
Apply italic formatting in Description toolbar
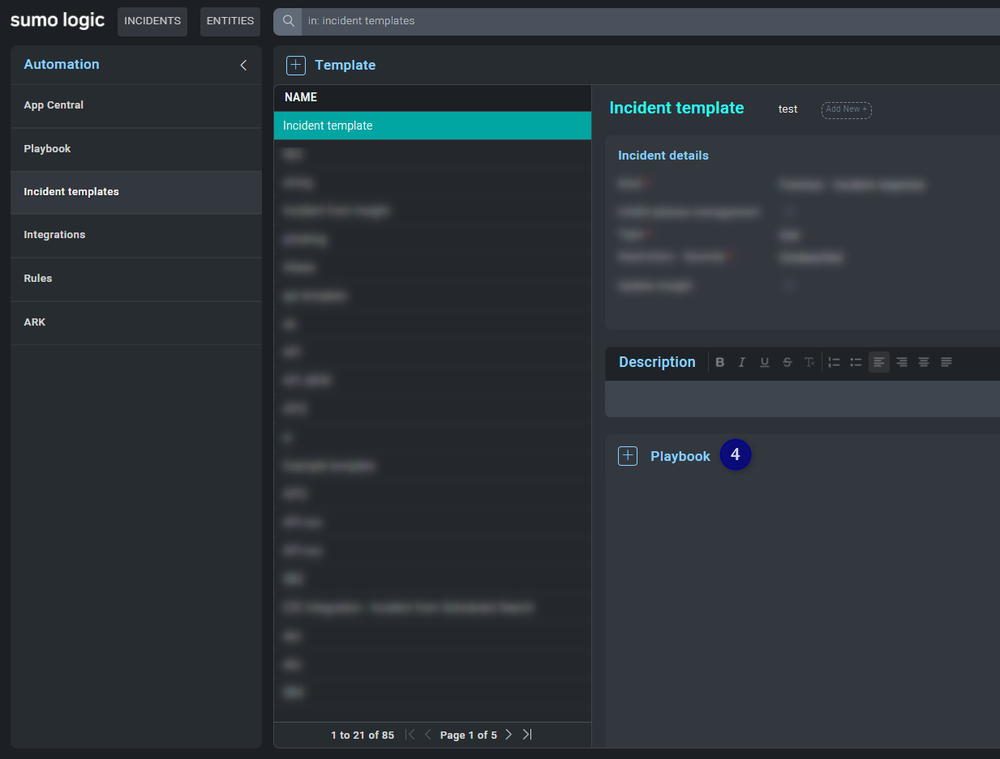point(742,362)
